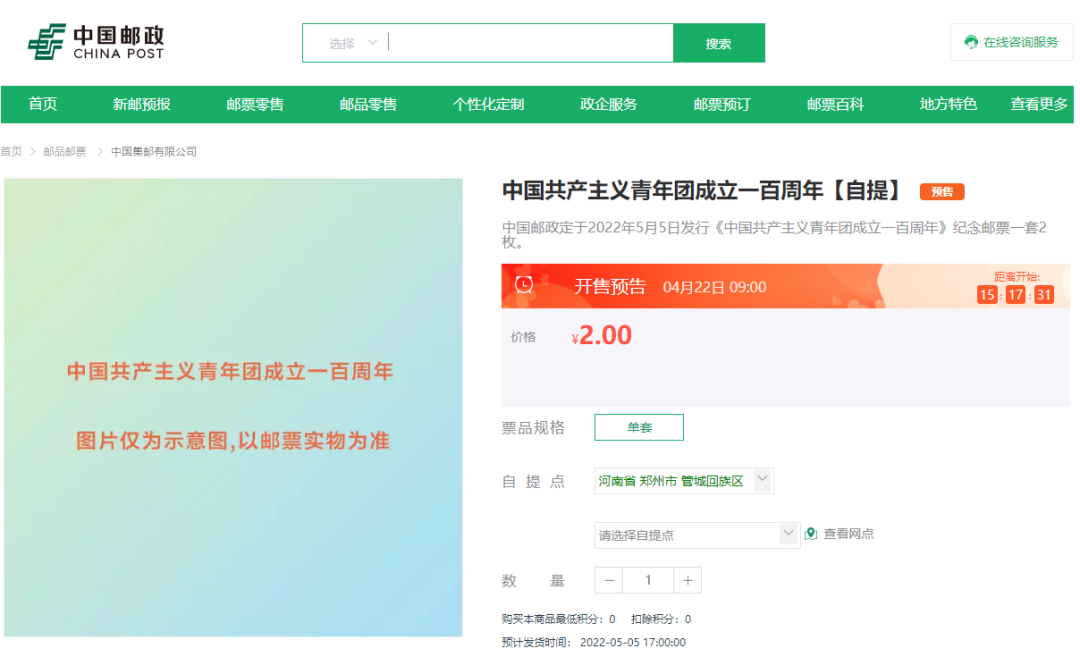Click the 购买本商品最低积分 text
This screenshot has width=1080, height=657.
click(x=559, y=619)
